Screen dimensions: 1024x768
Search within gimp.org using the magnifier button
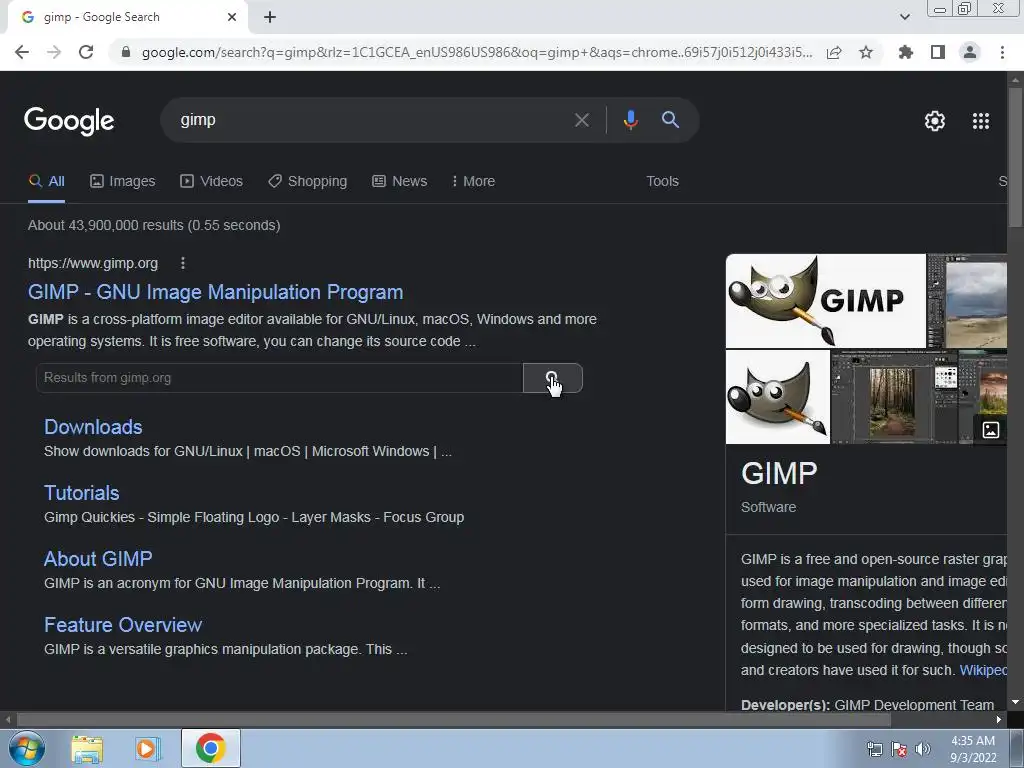[552, 377]
